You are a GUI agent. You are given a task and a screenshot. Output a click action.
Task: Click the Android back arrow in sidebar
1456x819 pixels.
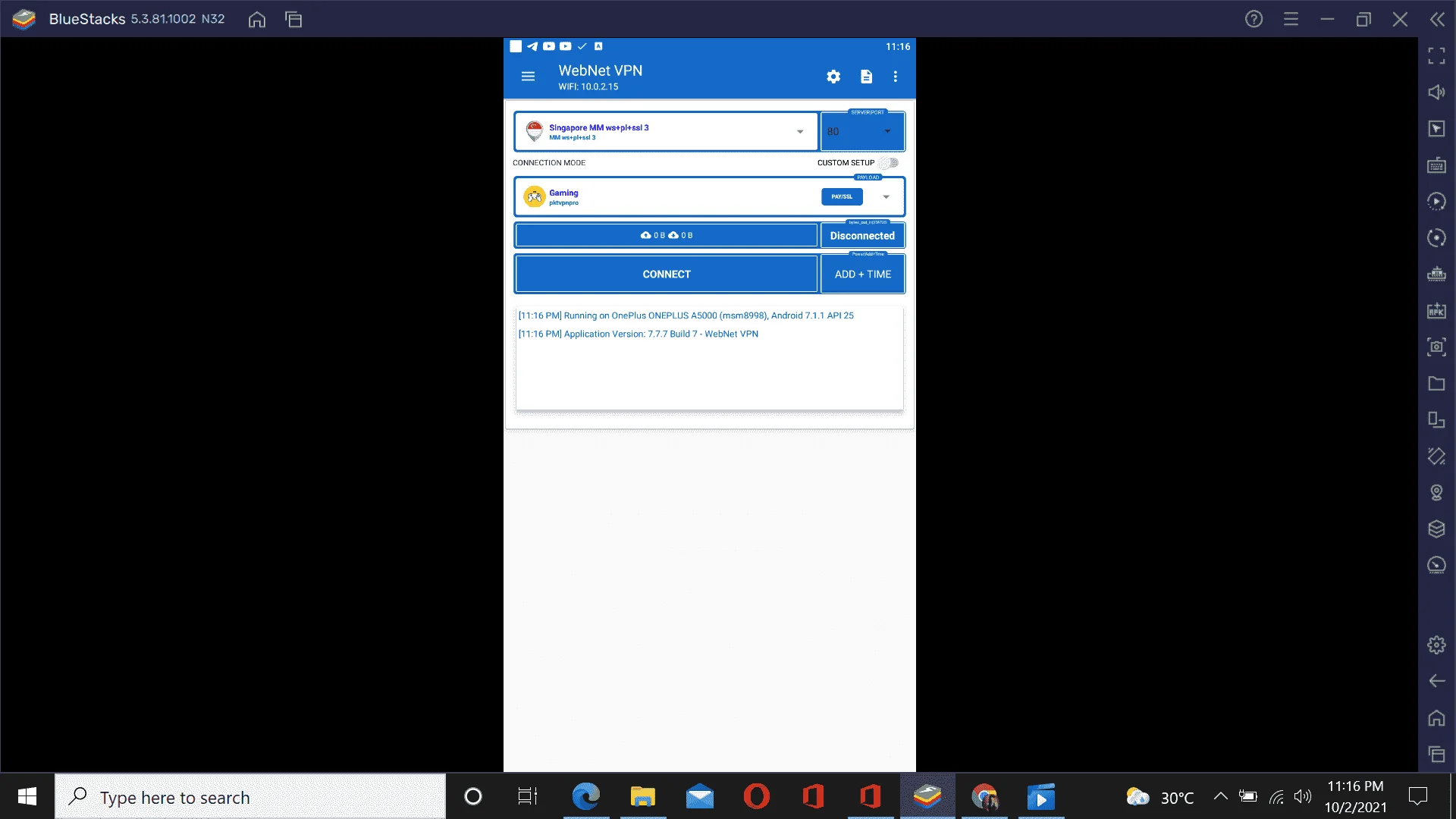(1436, 681)
